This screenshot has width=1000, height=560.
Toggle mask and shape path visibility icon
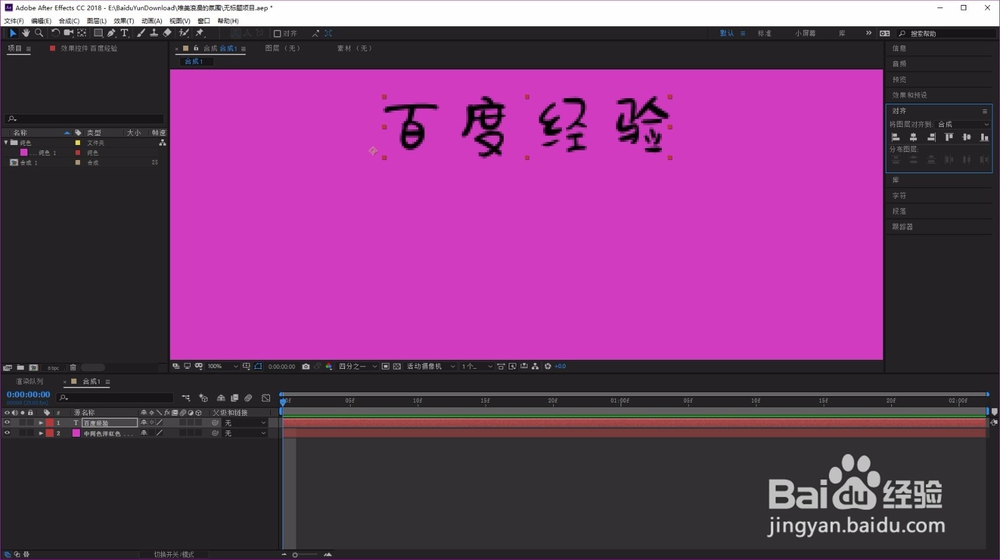coord(258,366)
